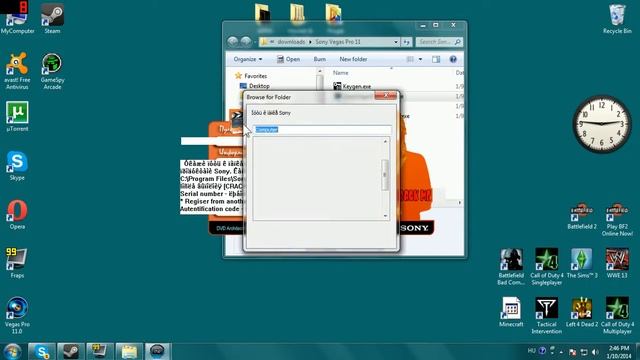
Task: Open Tactical Intervention shortcut
Action: (547, 316)
